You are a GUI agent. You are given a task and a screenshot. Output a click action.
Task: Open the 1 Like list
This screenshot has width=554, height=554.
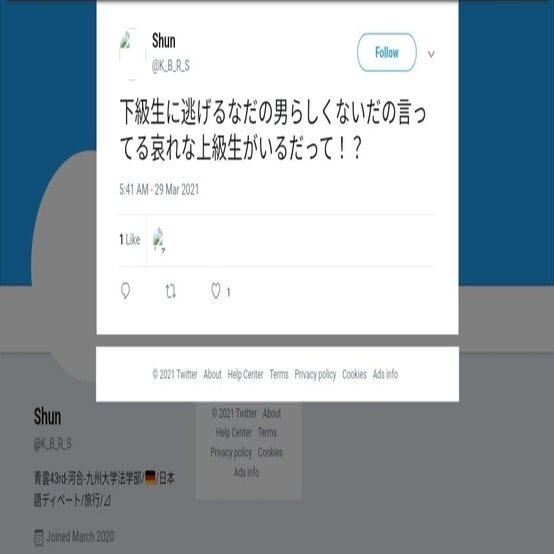coord(130,240)
